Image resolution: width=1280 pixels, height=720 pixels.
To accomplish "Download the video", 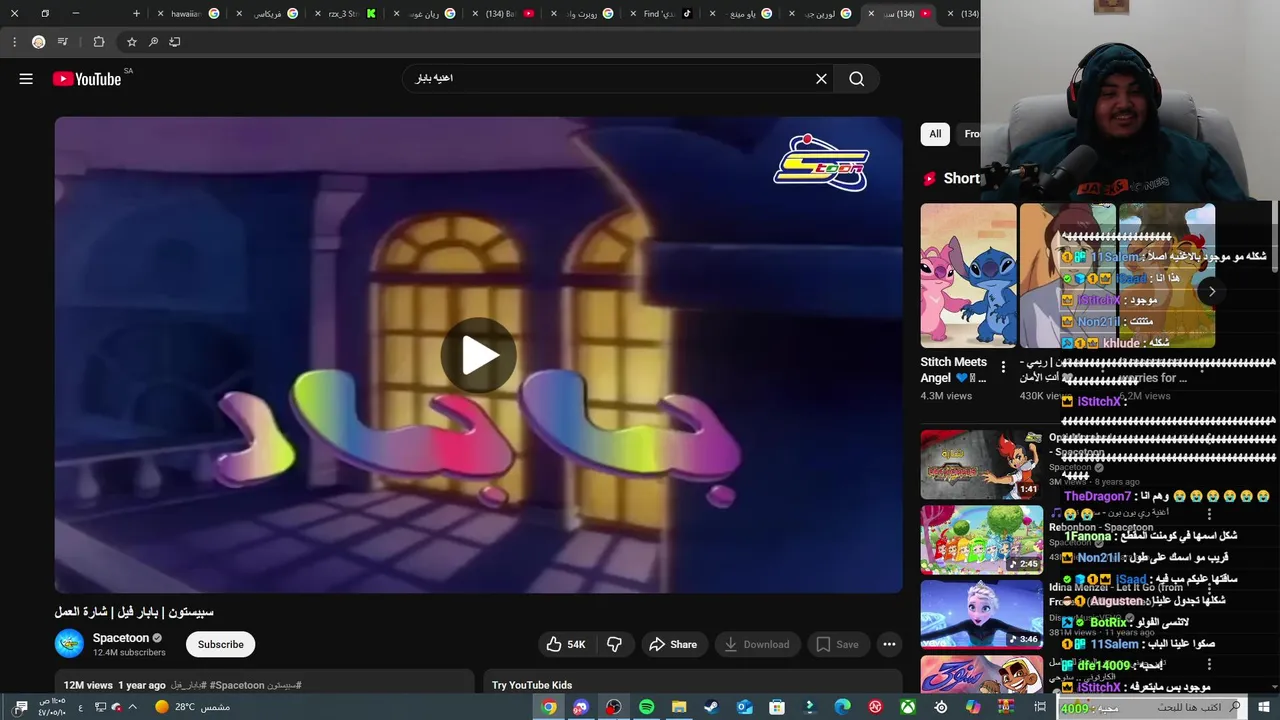I will coord(757,645).
